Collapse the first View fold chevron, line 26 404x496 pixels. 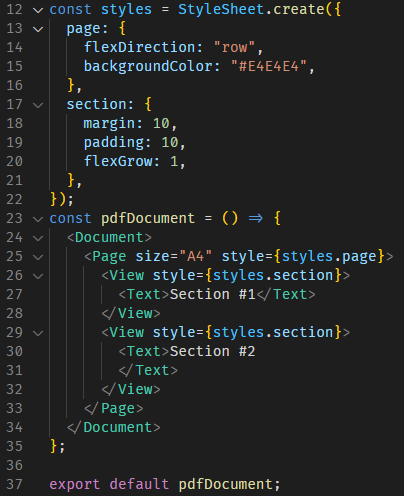click(x=38, y=276)
